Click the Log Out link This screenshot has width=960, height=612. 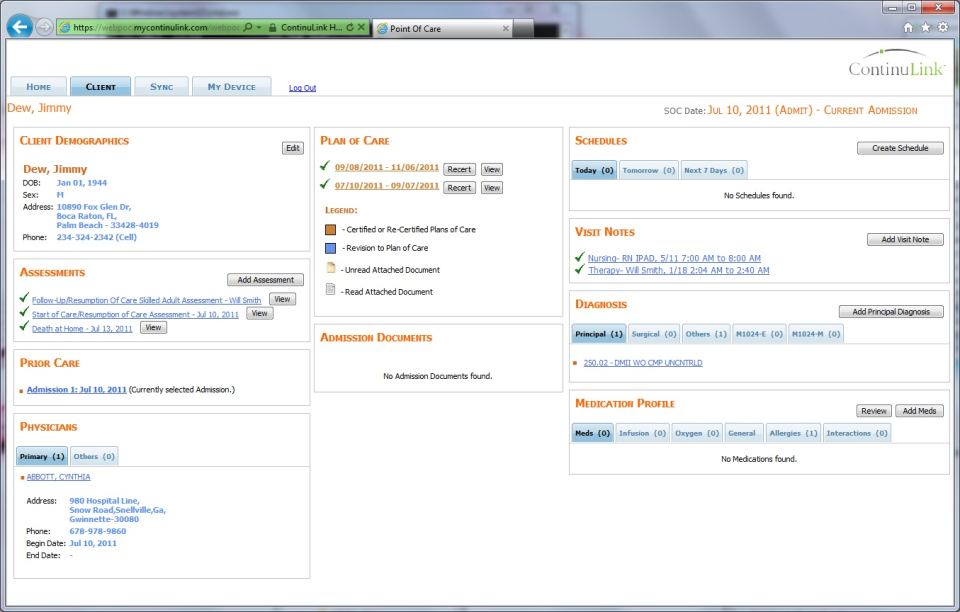click(x=302, y=88)
